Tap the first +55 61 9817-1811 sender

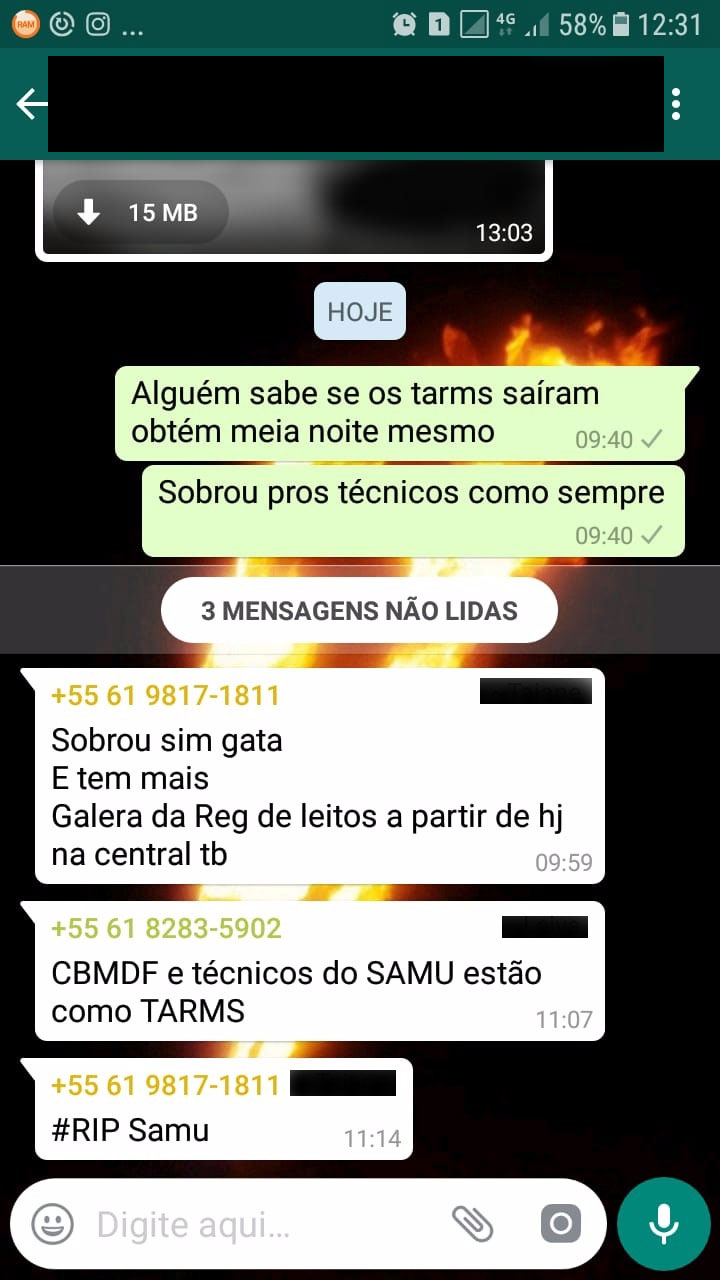coord(165,695)
